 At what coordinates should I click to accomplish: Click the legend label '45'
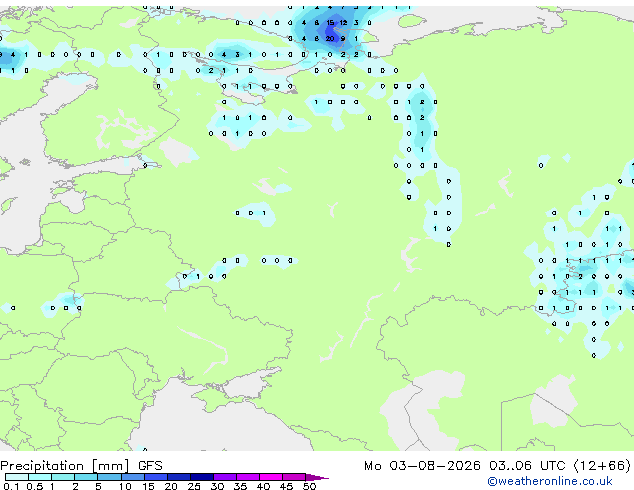[286, 486]
